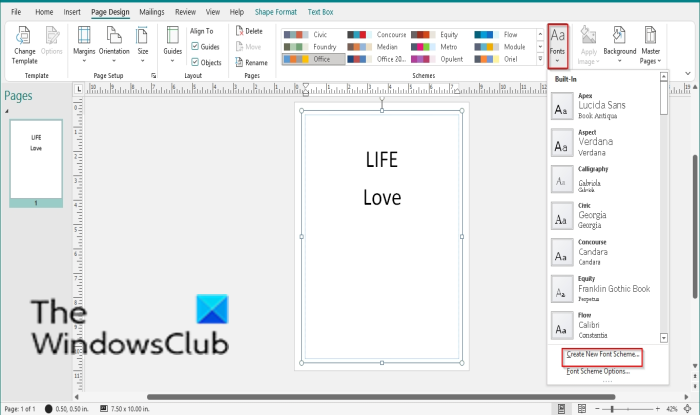Adjust the zoom slider handle

[612, 409]
